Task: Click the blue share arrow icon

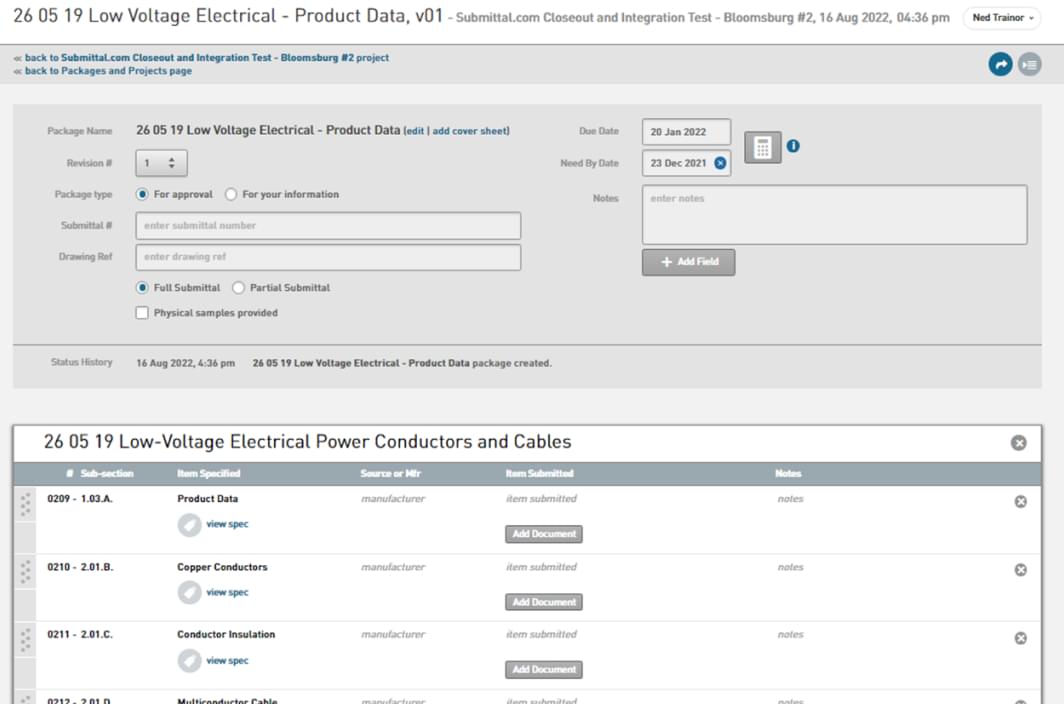Action: 999,64
